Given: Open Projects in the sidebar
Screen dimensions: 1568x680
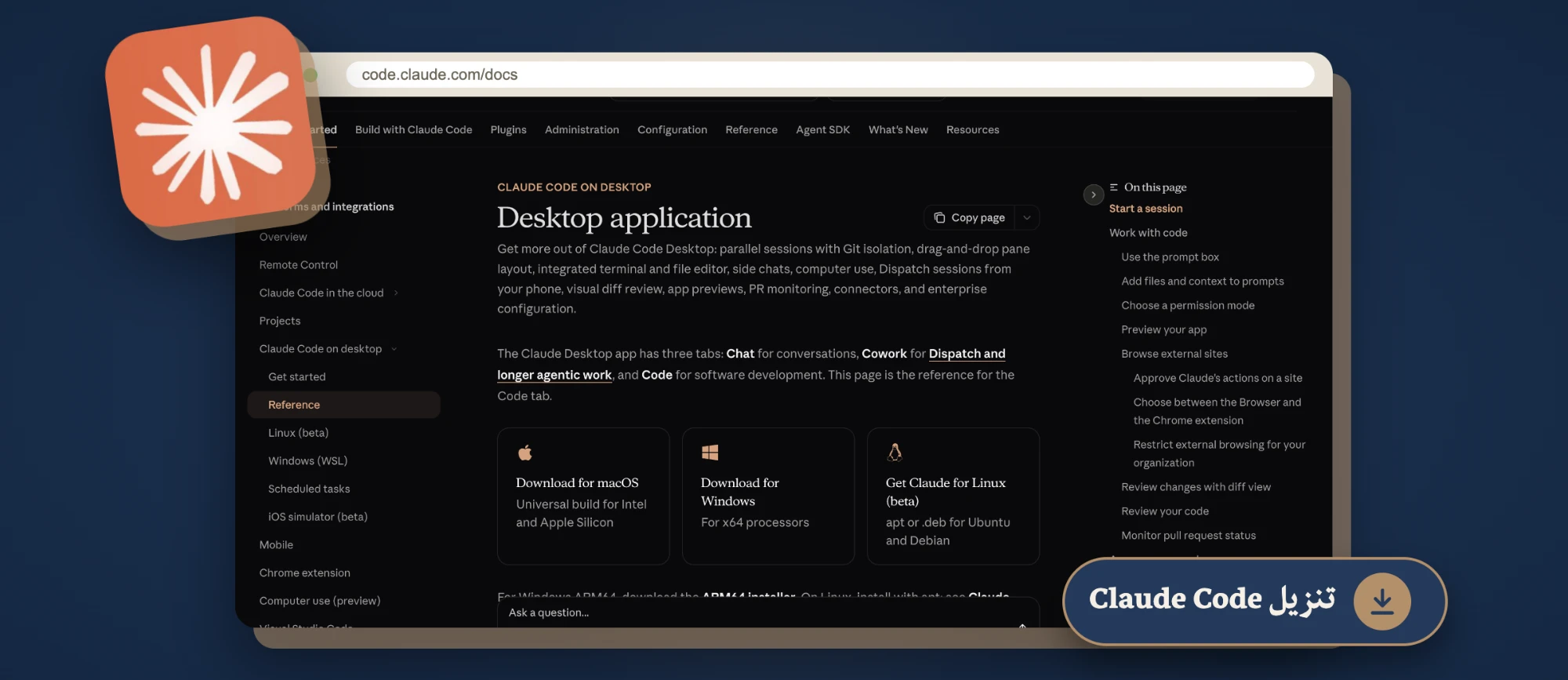Looking at the screenshot, I should [280, 321].
